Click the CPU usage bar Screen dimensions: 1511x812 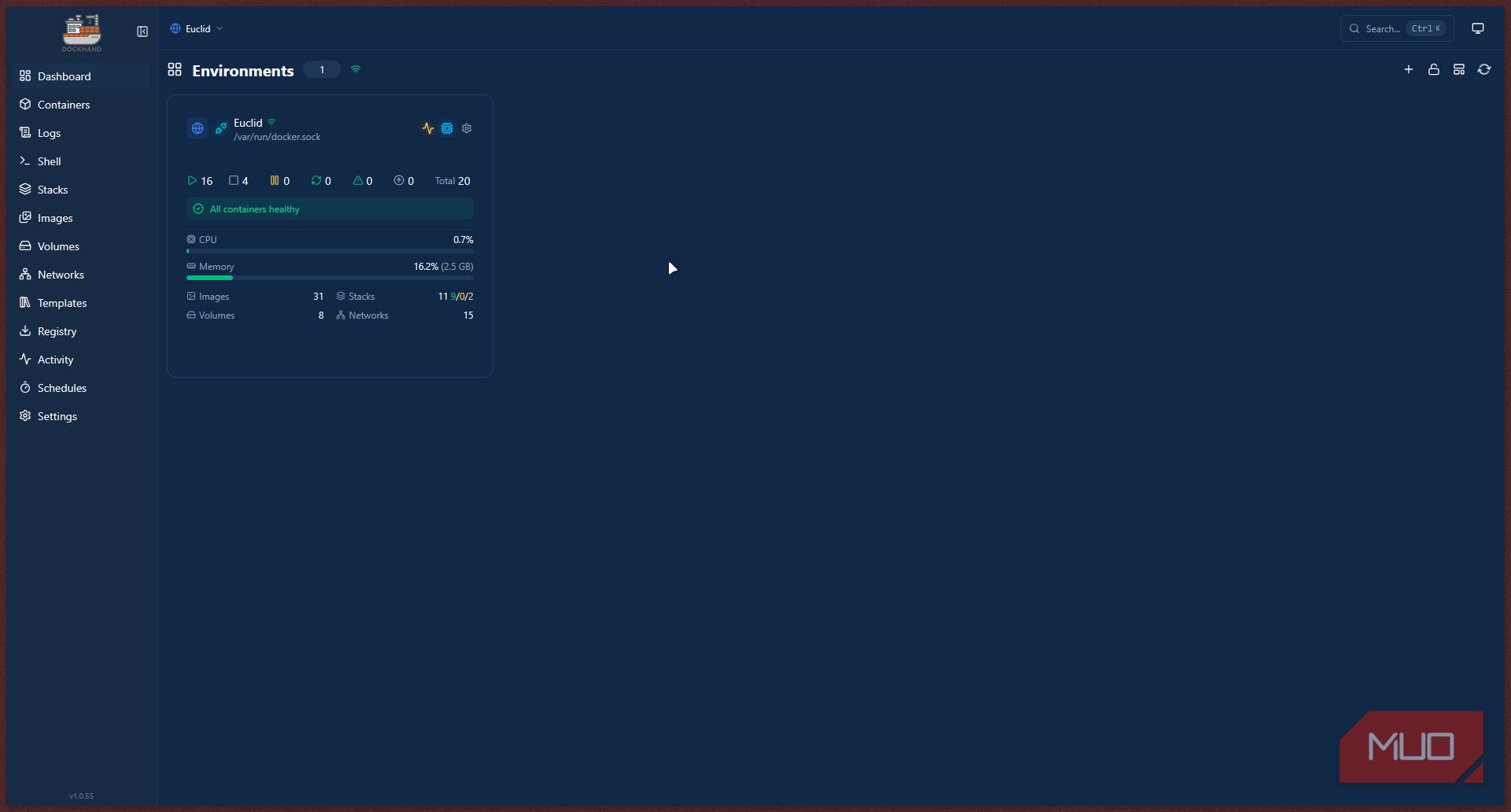coord(330,251)
